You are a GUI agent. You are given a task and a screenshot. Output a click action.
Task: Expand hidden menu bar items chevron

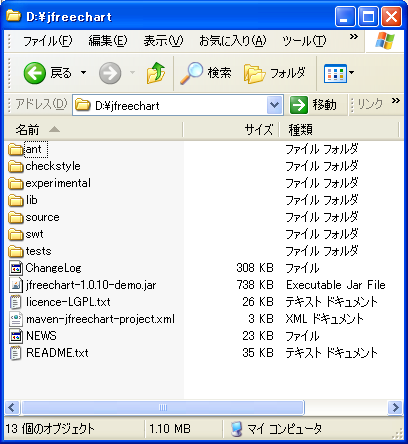tap(354, 37)
